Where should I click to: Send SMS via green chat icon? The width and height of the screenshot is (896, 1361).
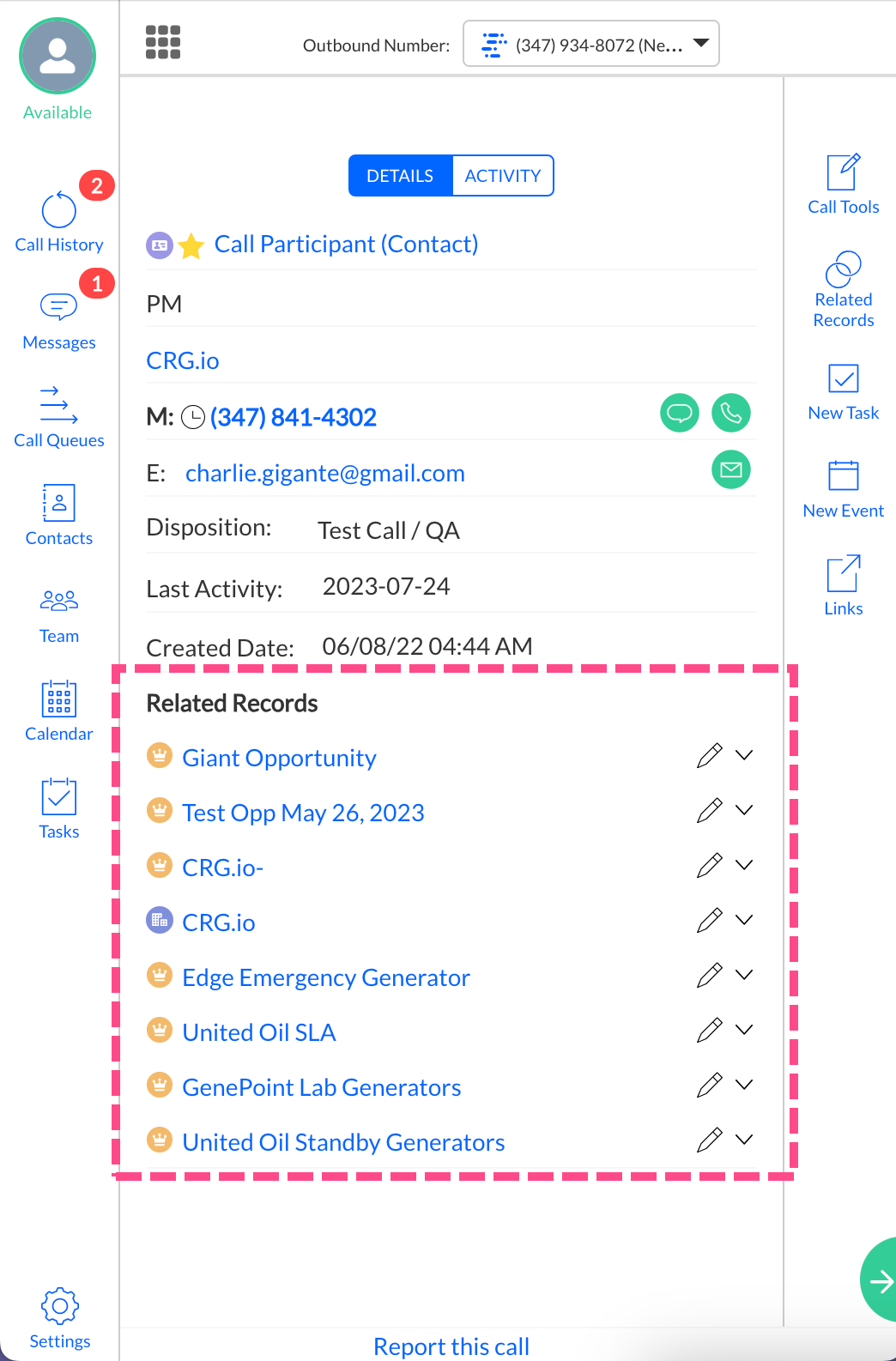679,414
